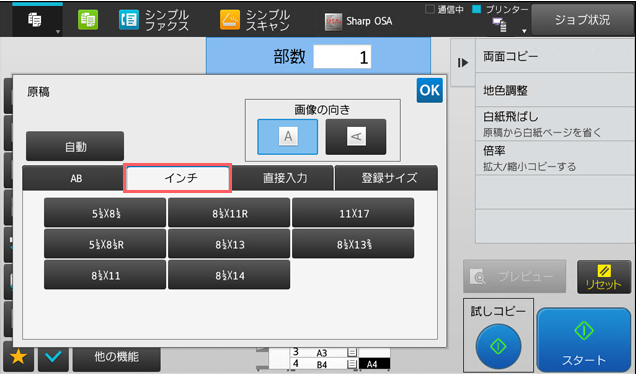The height and width of the screenshot is (374, 636).
Task: Open 白紙飛ばし setting
Action: point(555,124)
